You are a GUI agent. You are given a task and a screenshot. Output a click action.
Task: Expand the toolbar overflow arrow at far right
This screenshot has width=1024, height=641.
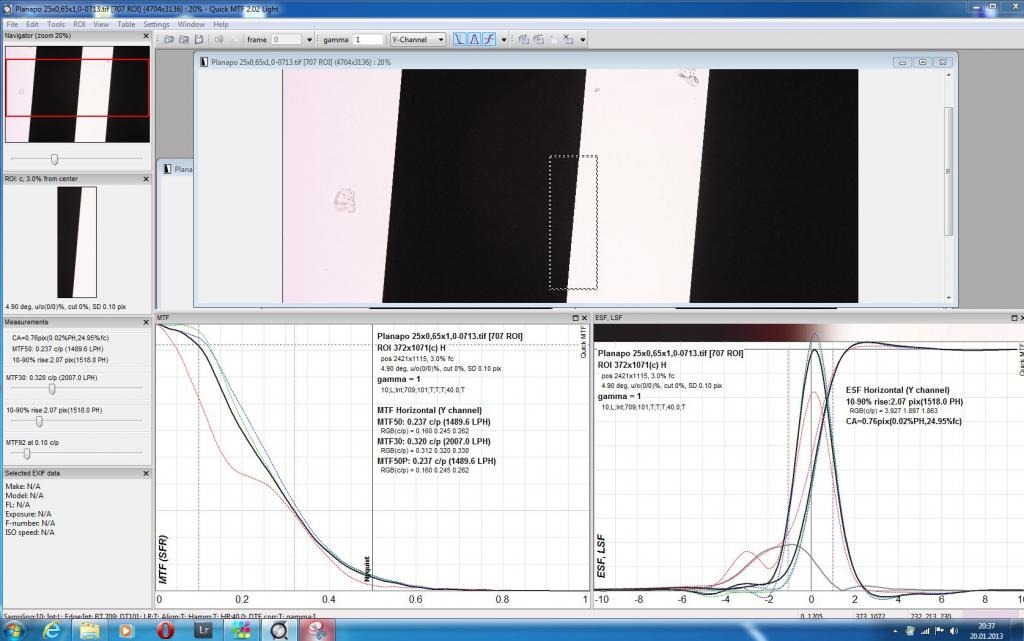pos(582,39)
